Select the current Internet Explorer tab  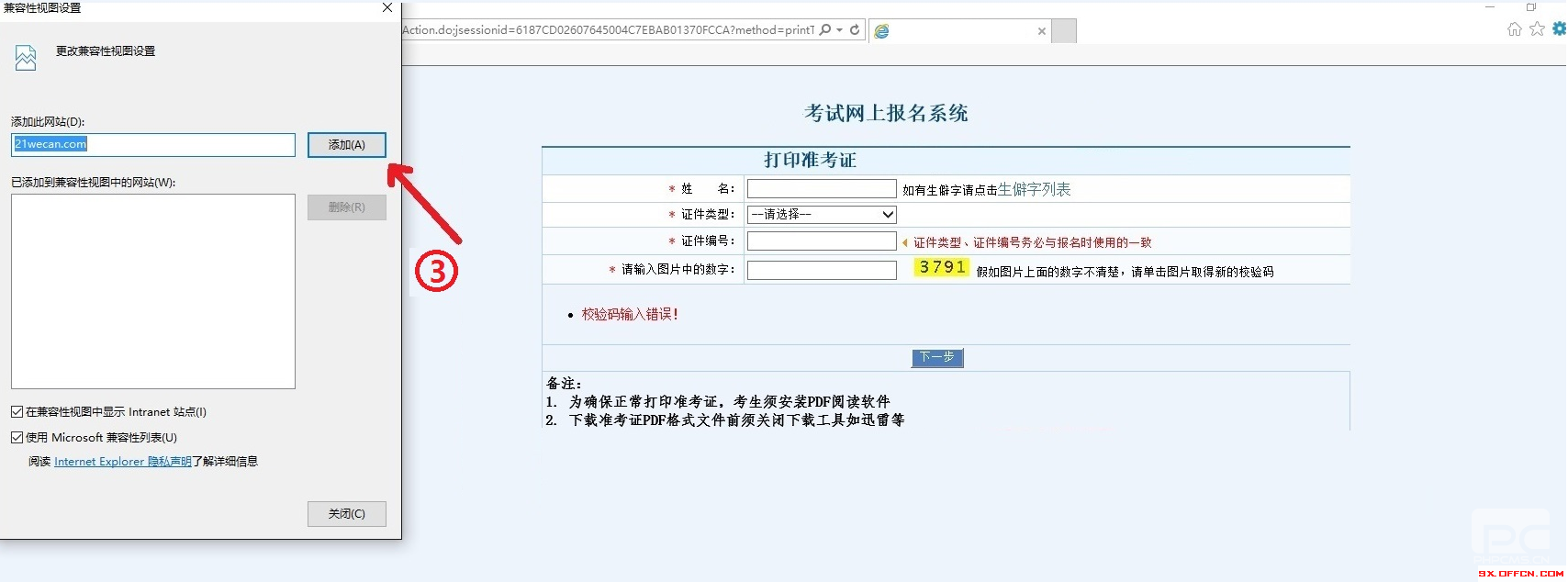(x=955, y=31)
